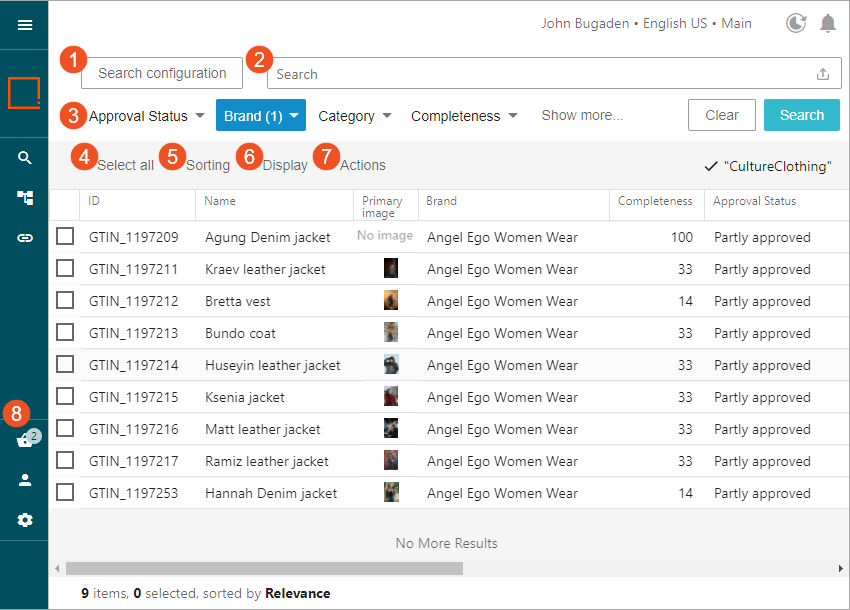Open the Brand (1) filter dropdown
The width and height of the screenshot is (850, 610).
click(261, 116)
